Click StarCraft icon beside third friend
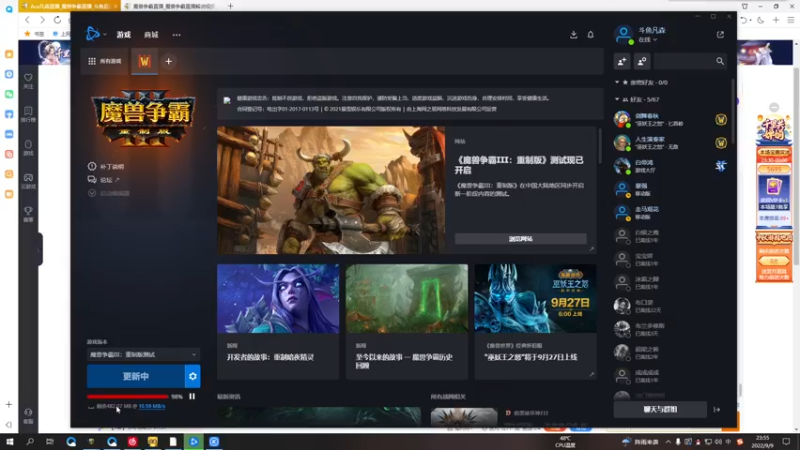 click(x=721, y=166)
